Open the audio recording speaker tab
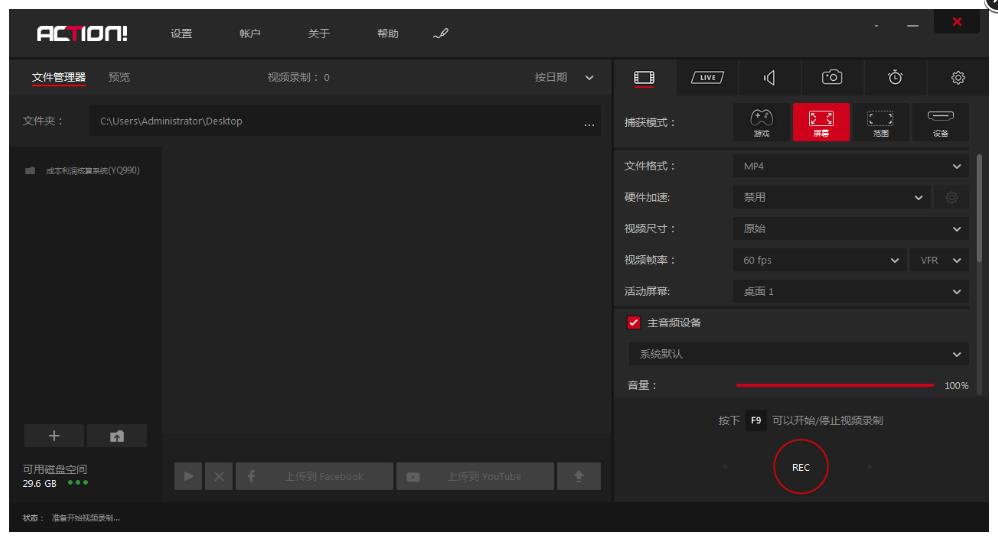This screenshot has height=541, width=998. pyautogui.click(x=770, y=77)
